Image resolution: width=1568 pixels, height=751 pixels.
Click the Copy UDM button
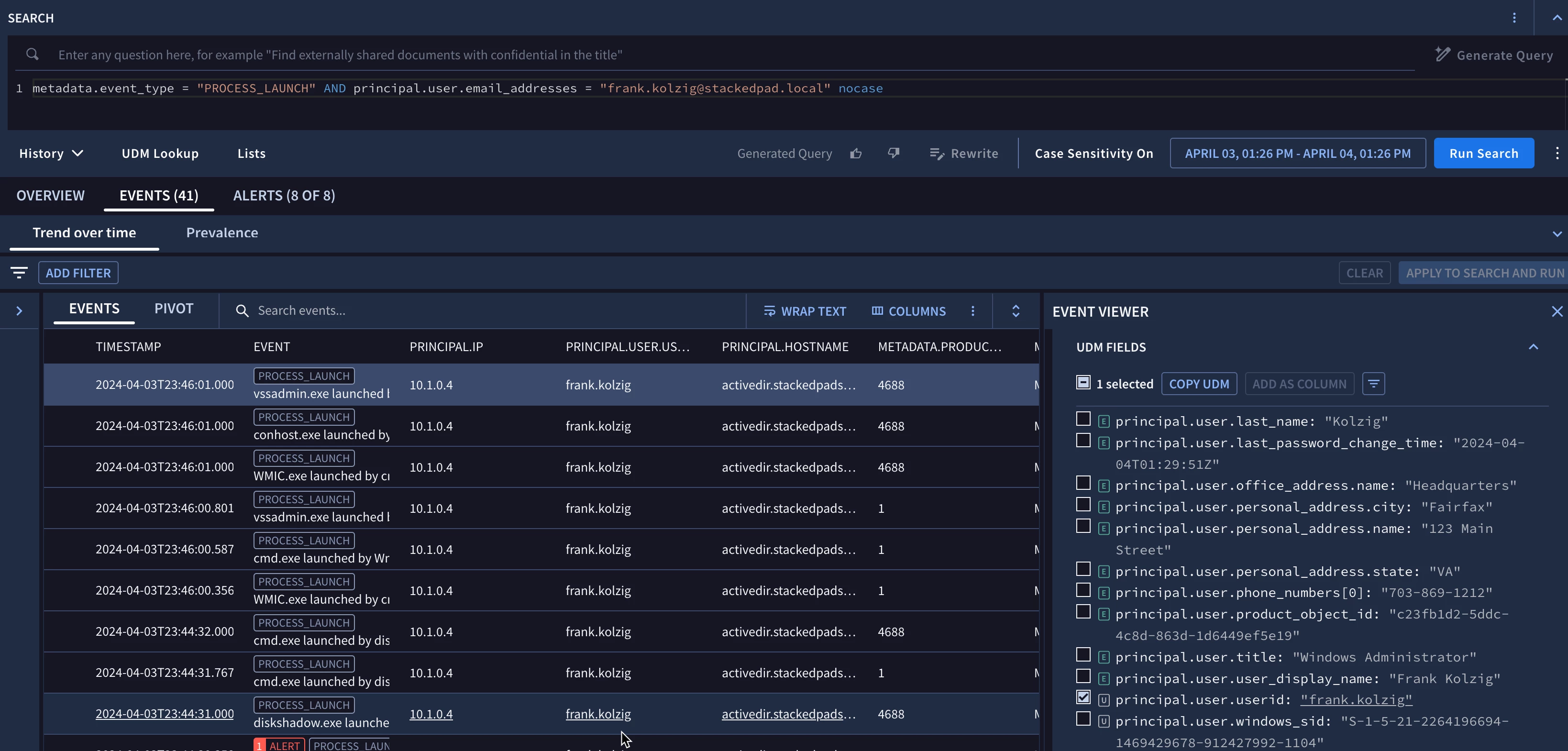[1199, 384]
